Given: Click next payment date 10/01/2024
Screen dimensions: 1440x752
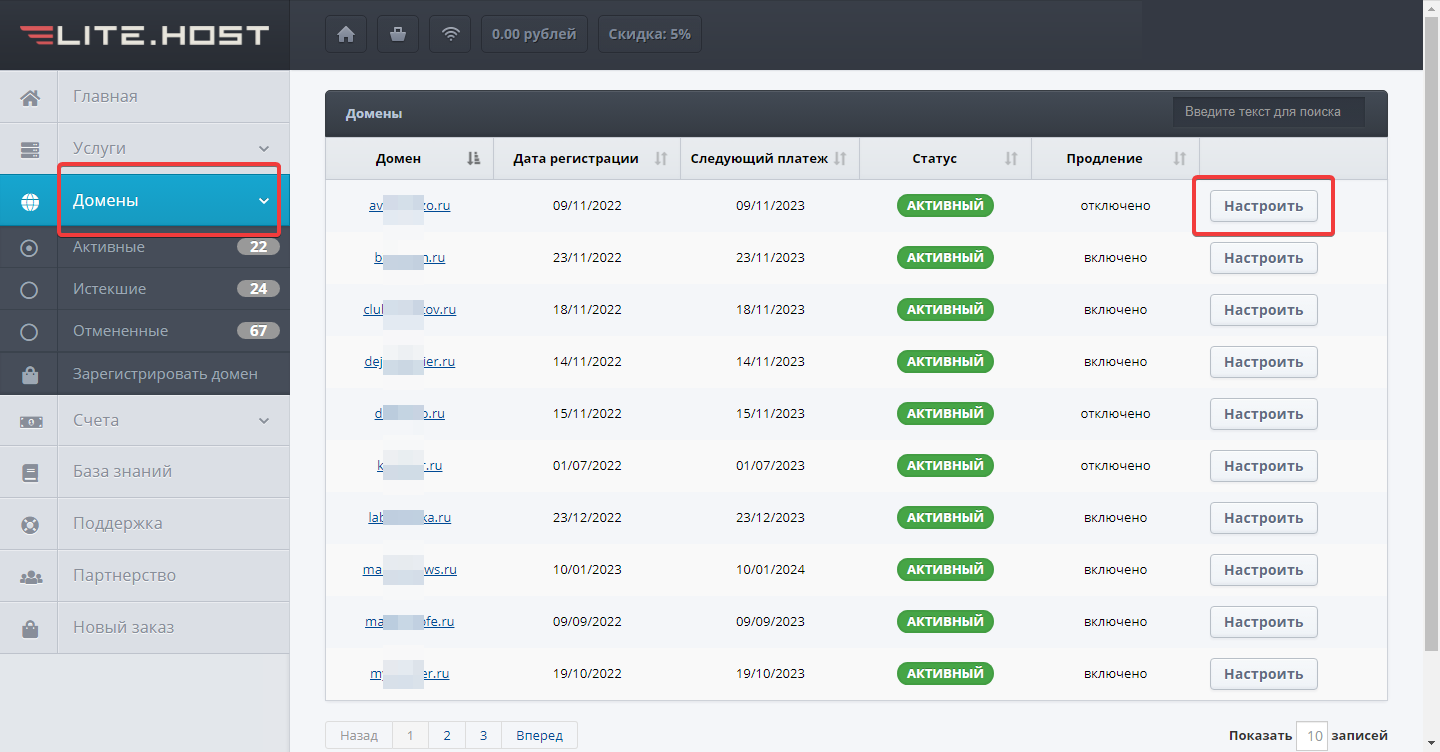Looking at the screenshot, I should 770,570.
